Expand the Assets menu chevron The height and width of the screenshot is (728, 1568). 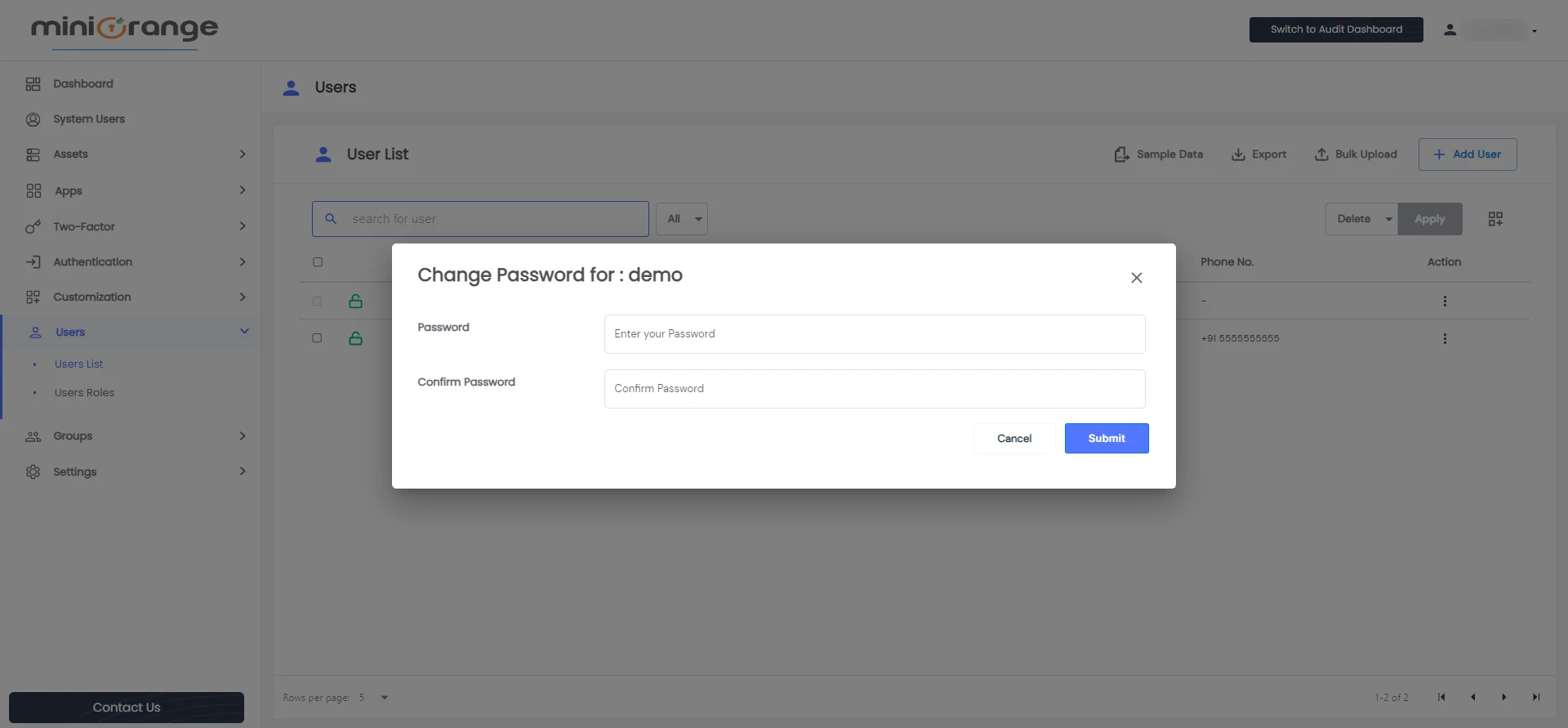[243, 154]
